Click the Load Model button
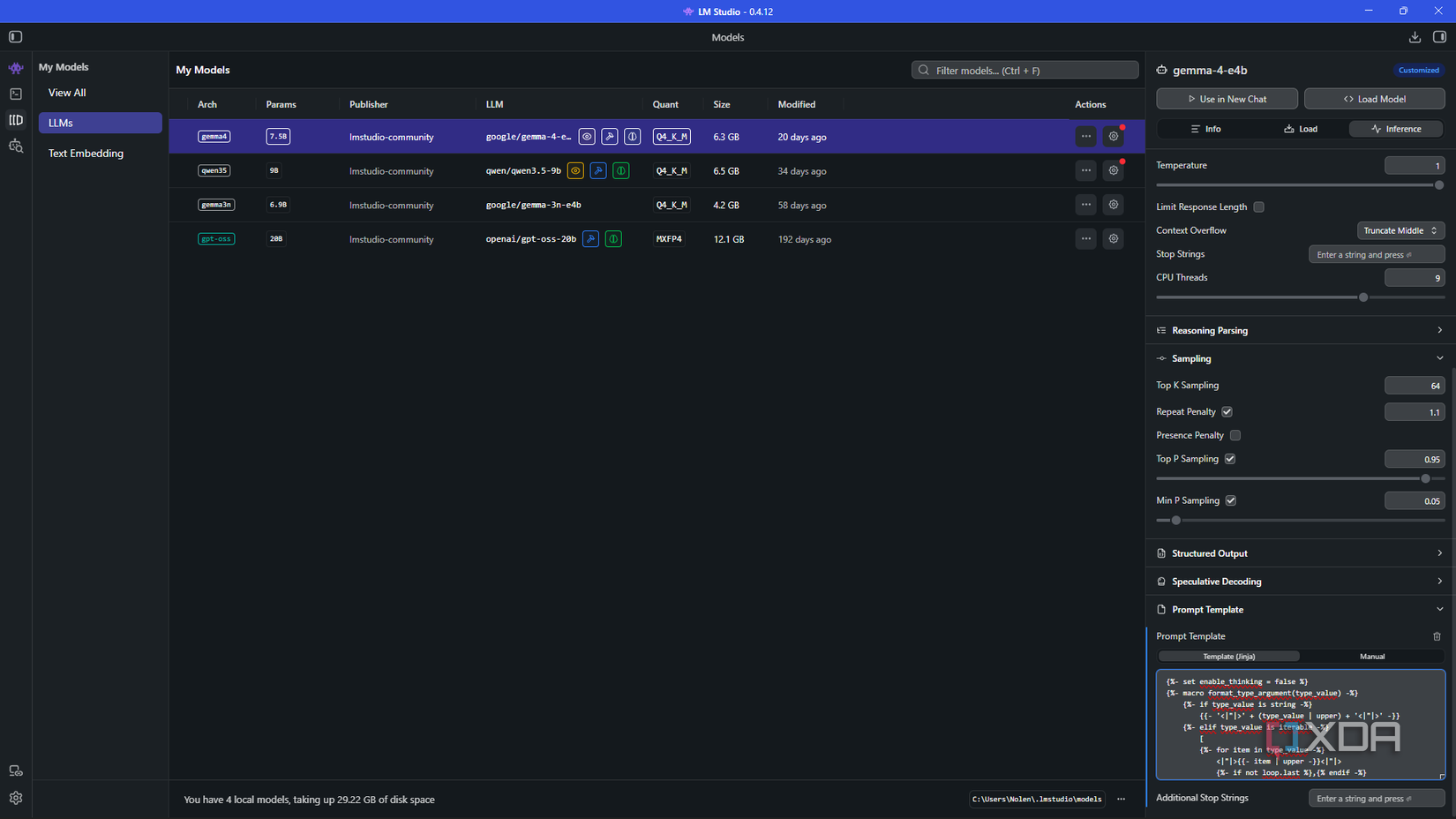1456x819 pixels. 1375,99
